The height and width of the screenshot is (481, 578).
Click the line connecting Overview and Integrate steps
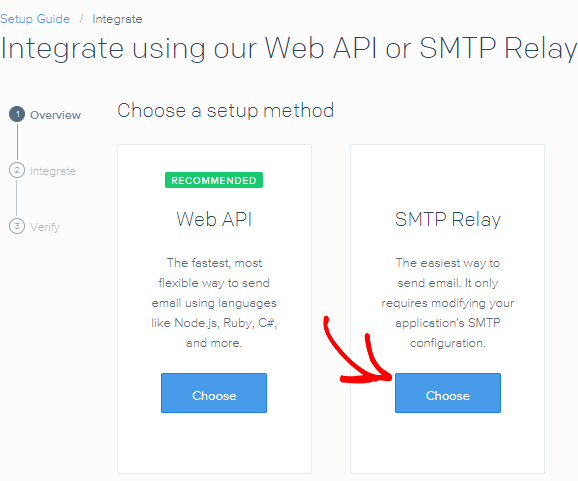(17, 142)
